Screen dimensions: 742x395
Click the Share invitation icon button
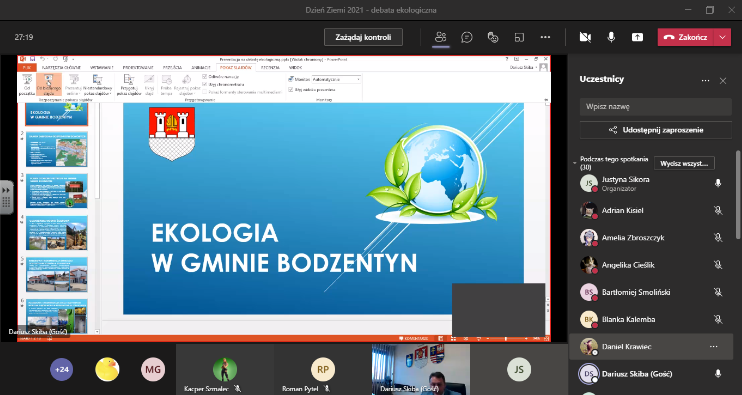pyautogui.click(x=656, y=130)
